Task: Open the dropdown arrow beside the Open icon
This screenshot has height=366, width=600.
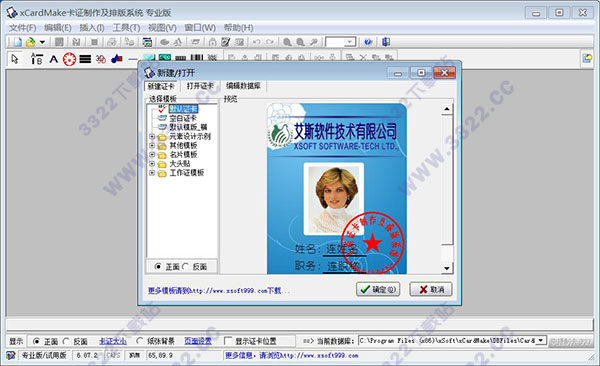Action: [x=42, y=42]
